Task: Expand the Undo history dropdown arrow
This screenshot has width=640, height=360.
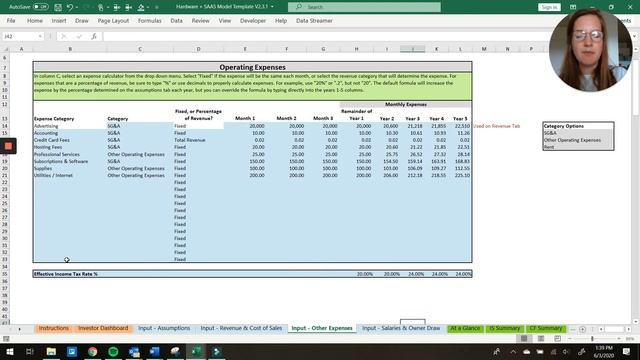Action: [x=77, y=7]
